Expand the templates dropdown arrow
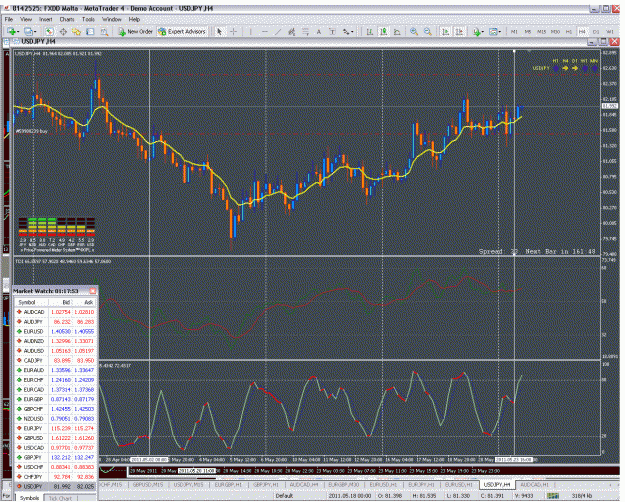625x502 pixels. (500, 31)
